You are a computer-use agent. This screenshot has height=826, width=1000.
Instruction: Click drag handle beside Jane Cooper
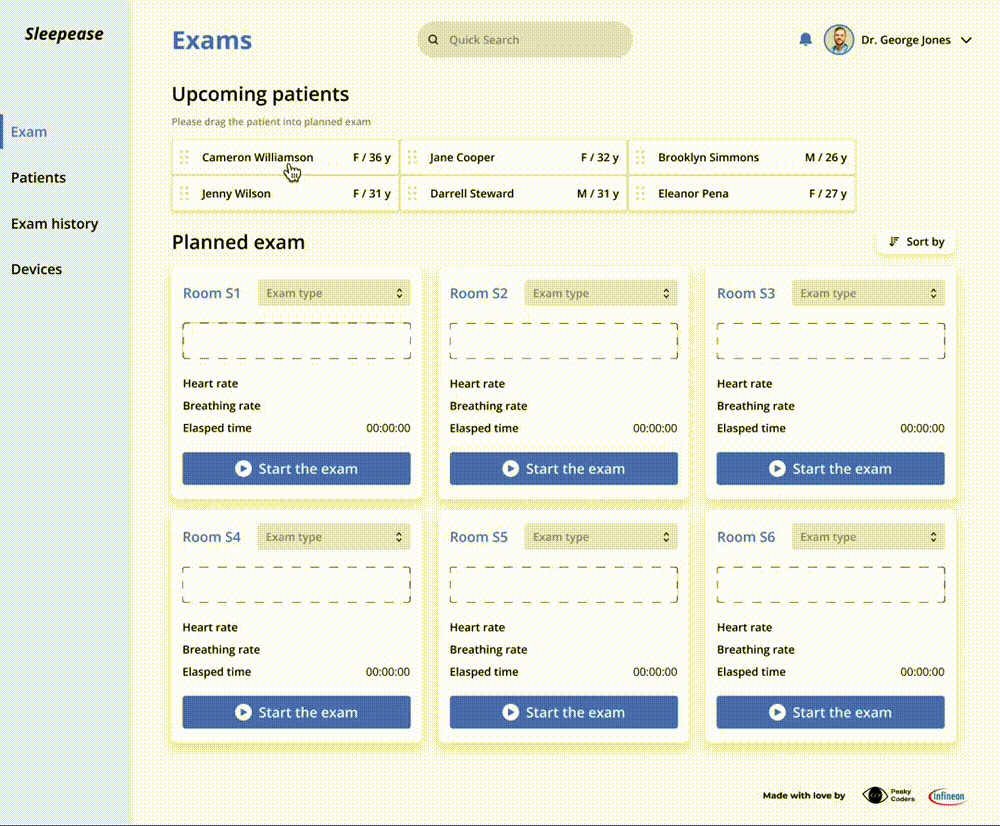click(413, 157)
